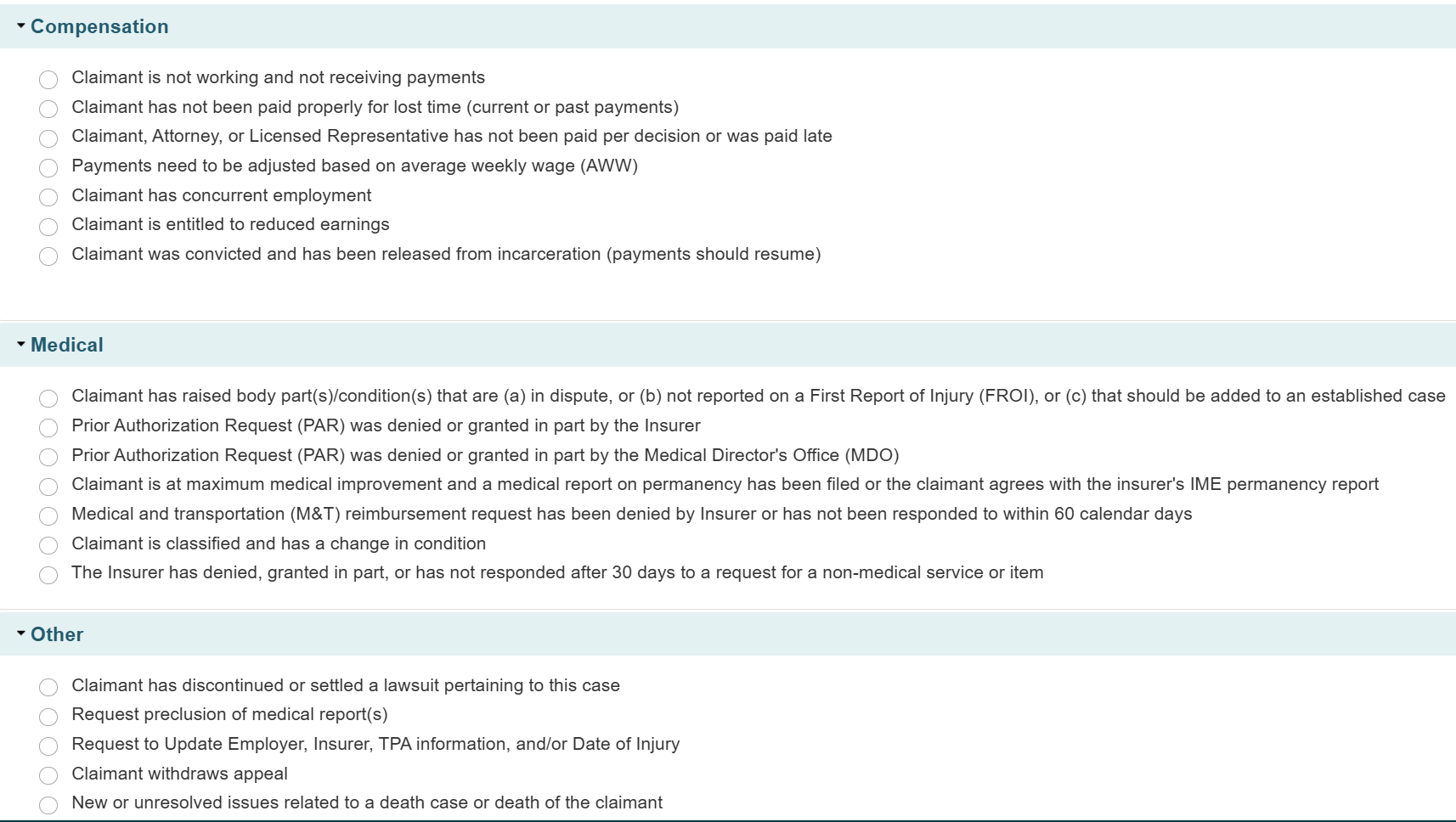This screenshot has width=1456, height=822.
Task: Pick the released from incarceration option
Action: pyautogui.click(x=48, y=256)
